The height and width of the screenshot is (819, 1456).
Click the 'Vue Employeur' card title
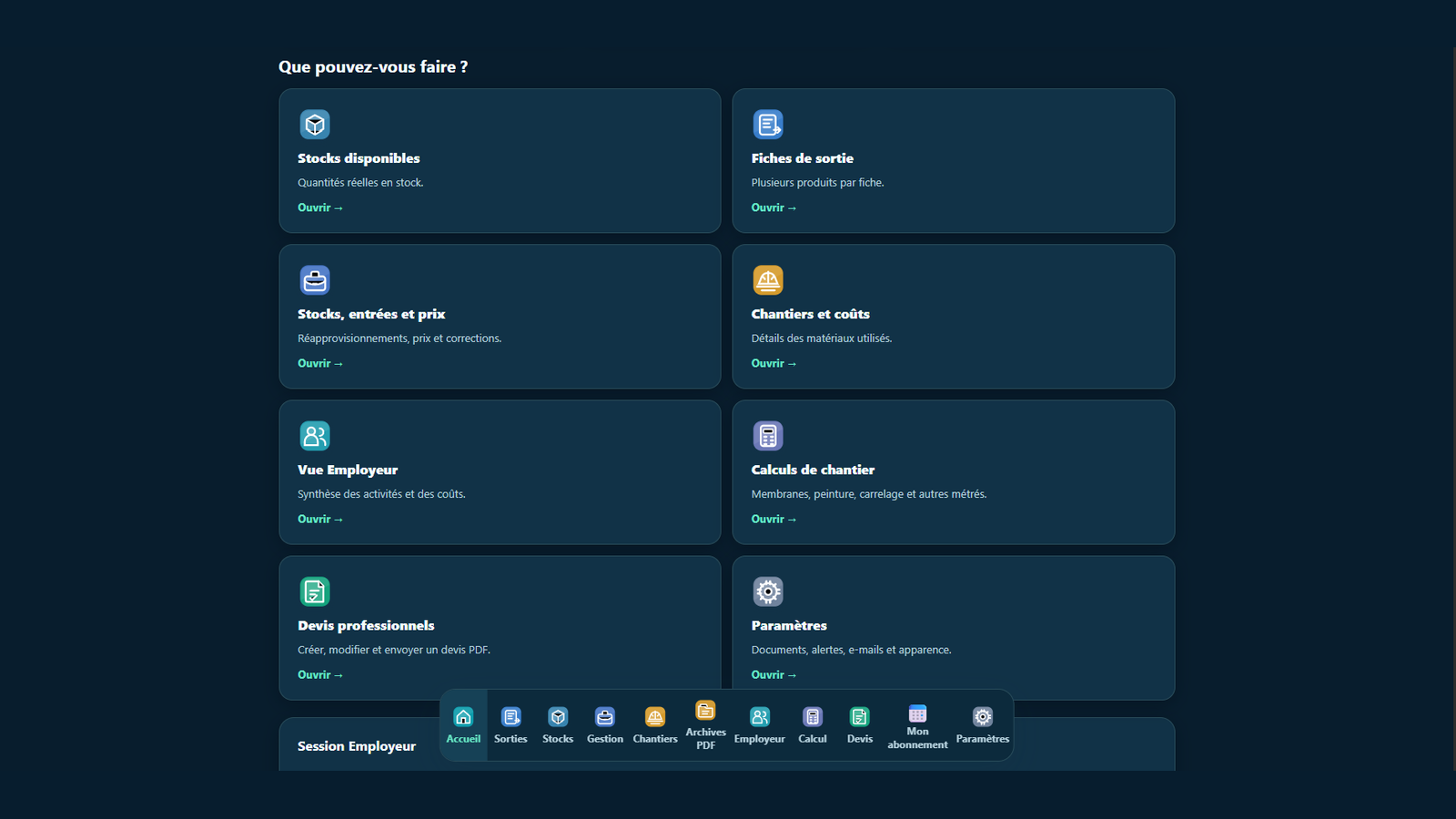click(348, 470)
